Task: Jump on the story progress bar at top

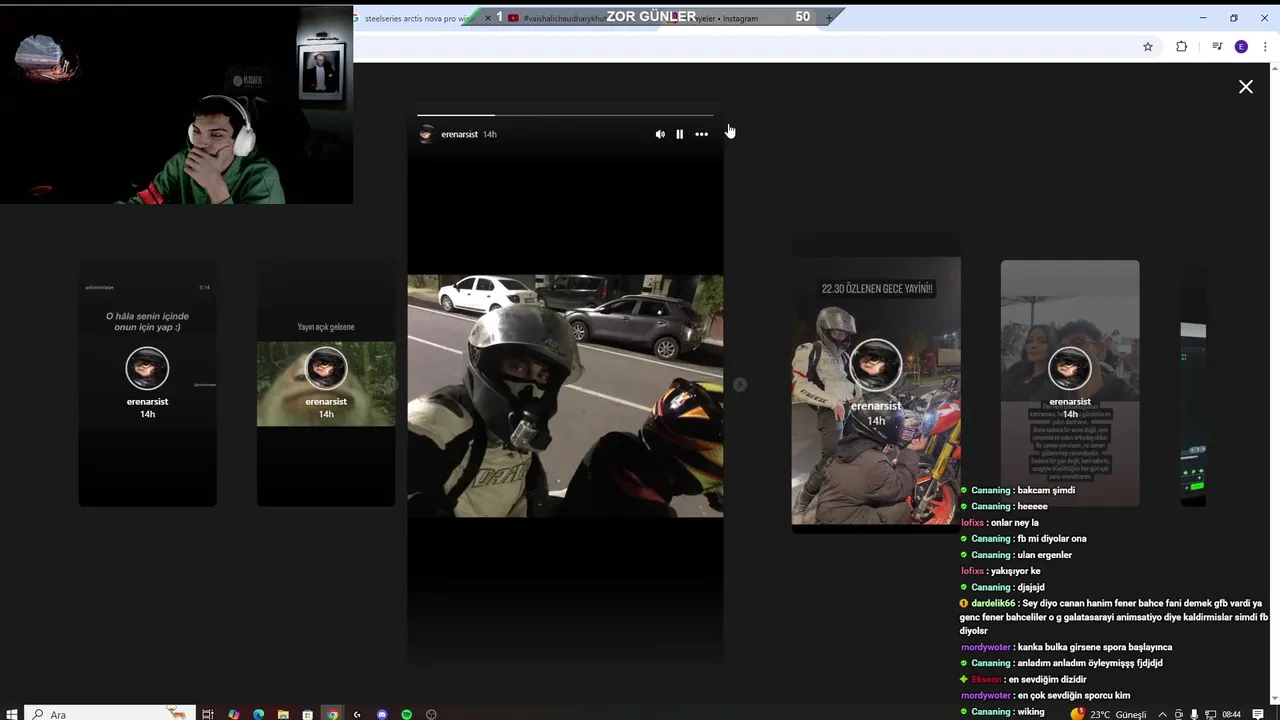Action: click(x=565, y=115)
